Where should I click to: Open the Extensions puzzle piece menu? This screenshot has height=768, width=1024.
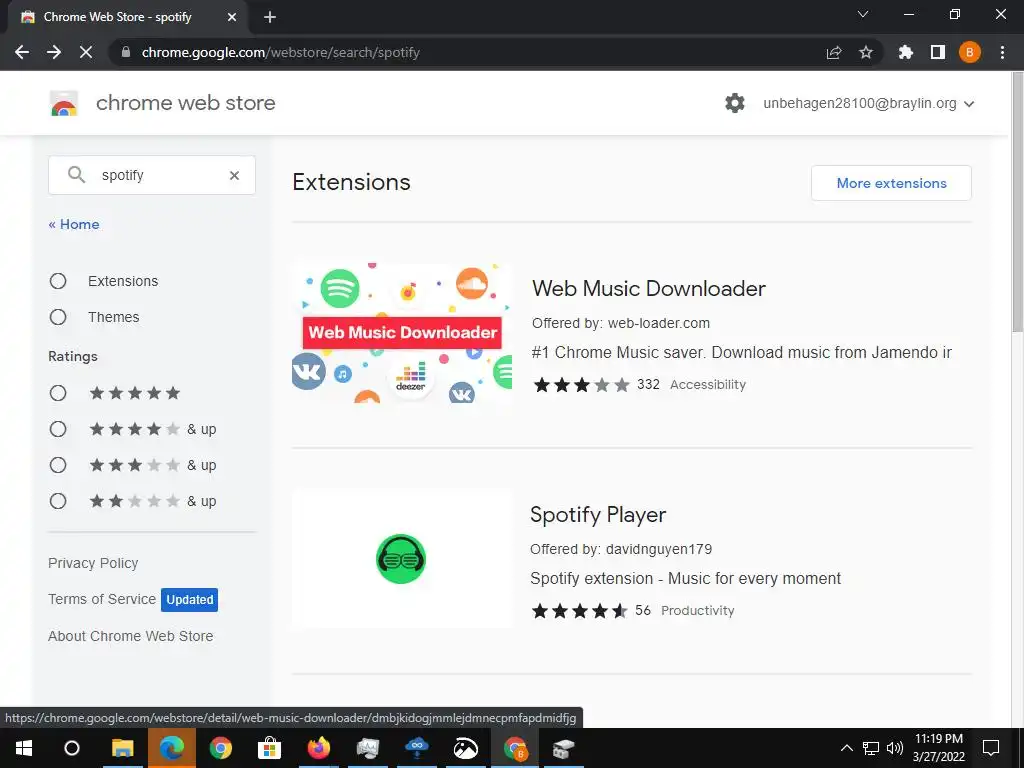coord(906,52)
